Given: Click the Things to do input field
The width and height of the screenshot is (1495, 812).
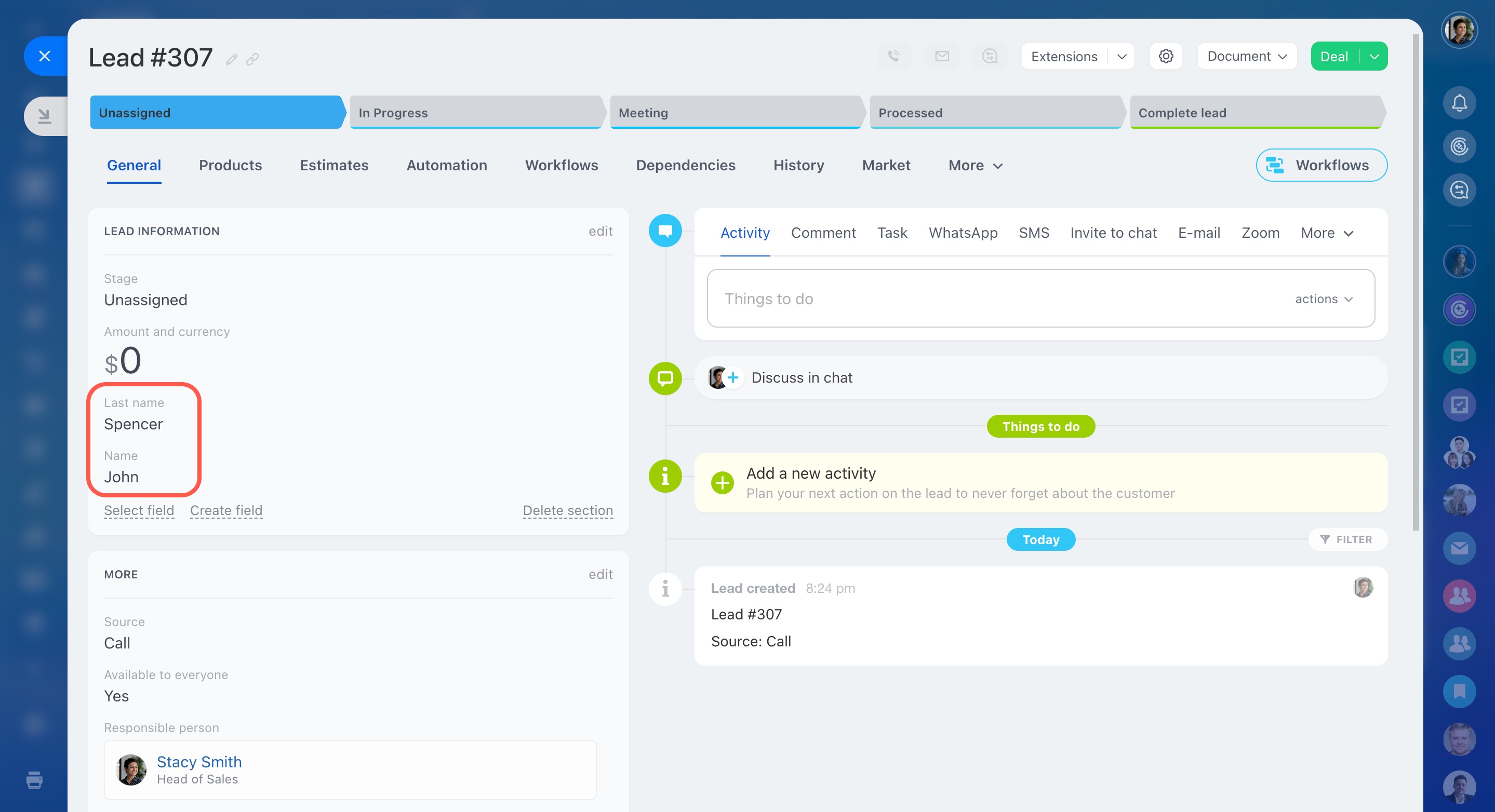Looking at the screenshot, I should (986, 299).
